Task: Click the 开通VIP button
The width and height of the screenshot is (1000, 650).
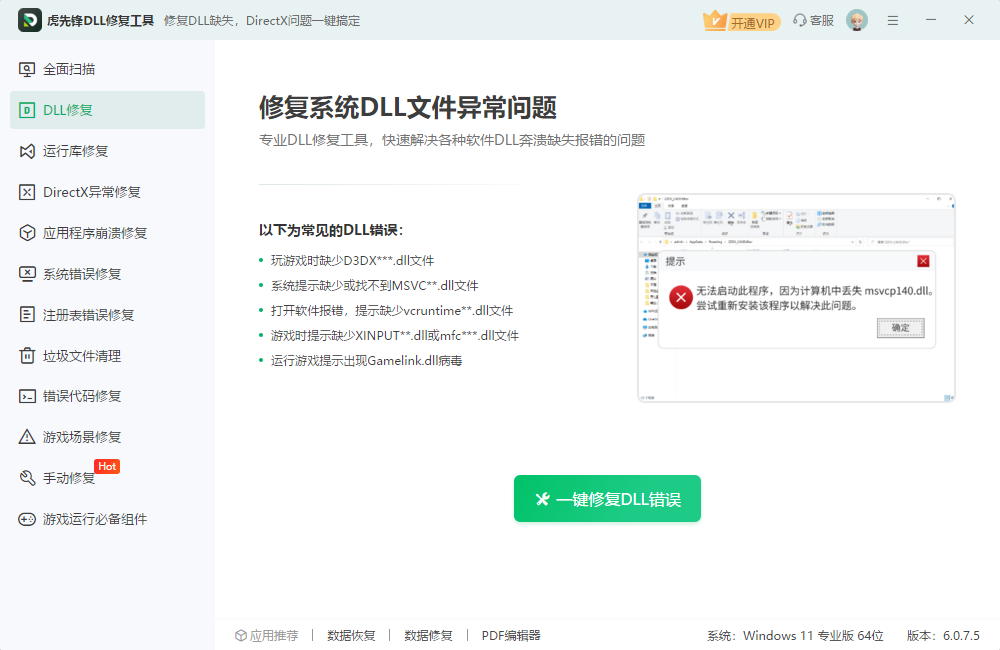Action: point(742,20)
